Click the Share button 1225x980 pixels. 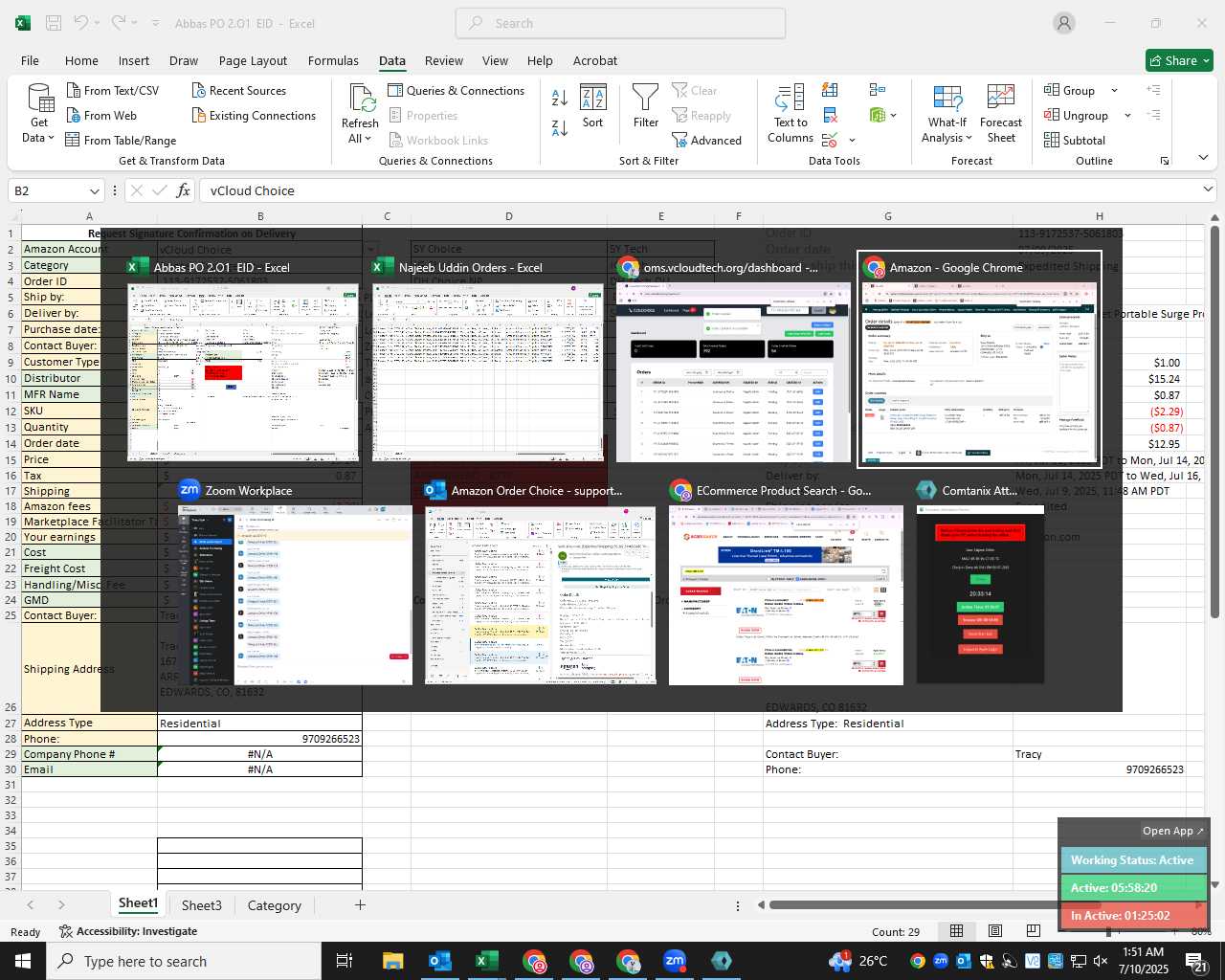[1179, 60]
